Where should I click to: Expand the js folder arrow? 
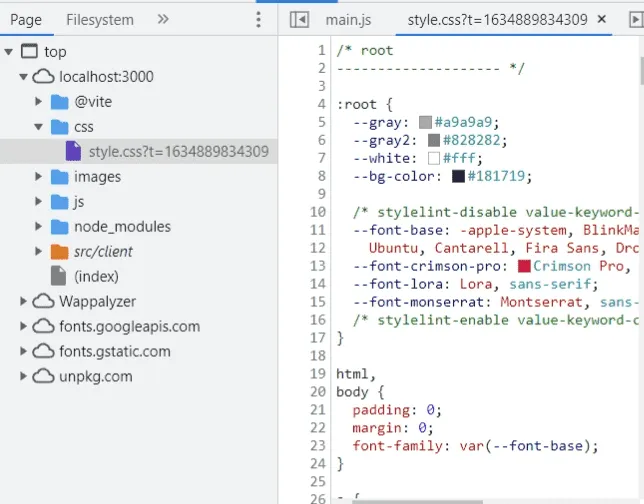[38, 201]
